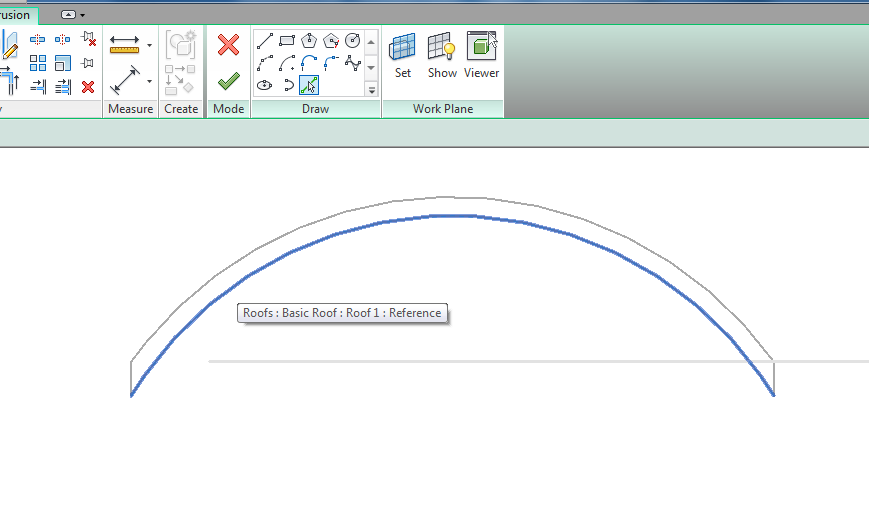Screen dimensions: 869x509
Task: Choose the Ellipse draw tool
Action: click(x=265, y=85)
